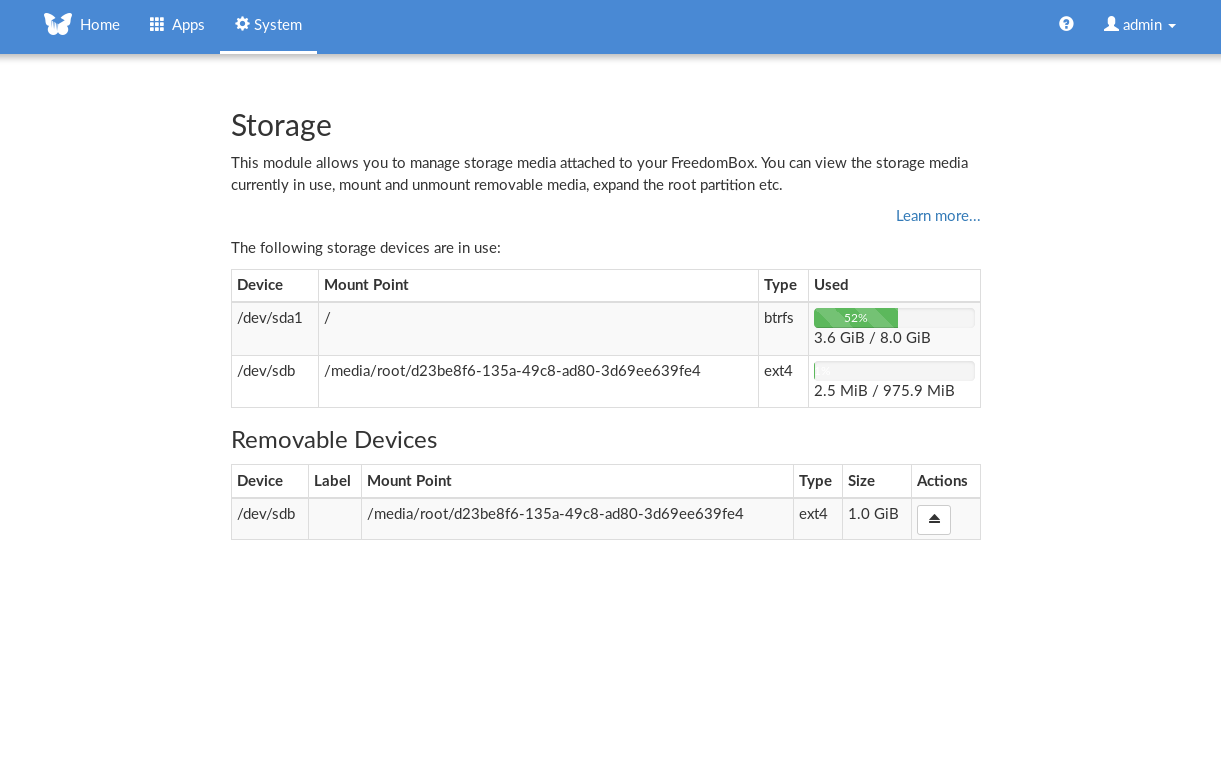Image resolution: width=1221 pixels, height=784 pixels.
Task: Eject the /dev/sdb removable device
Action: (x=933, y=519)
